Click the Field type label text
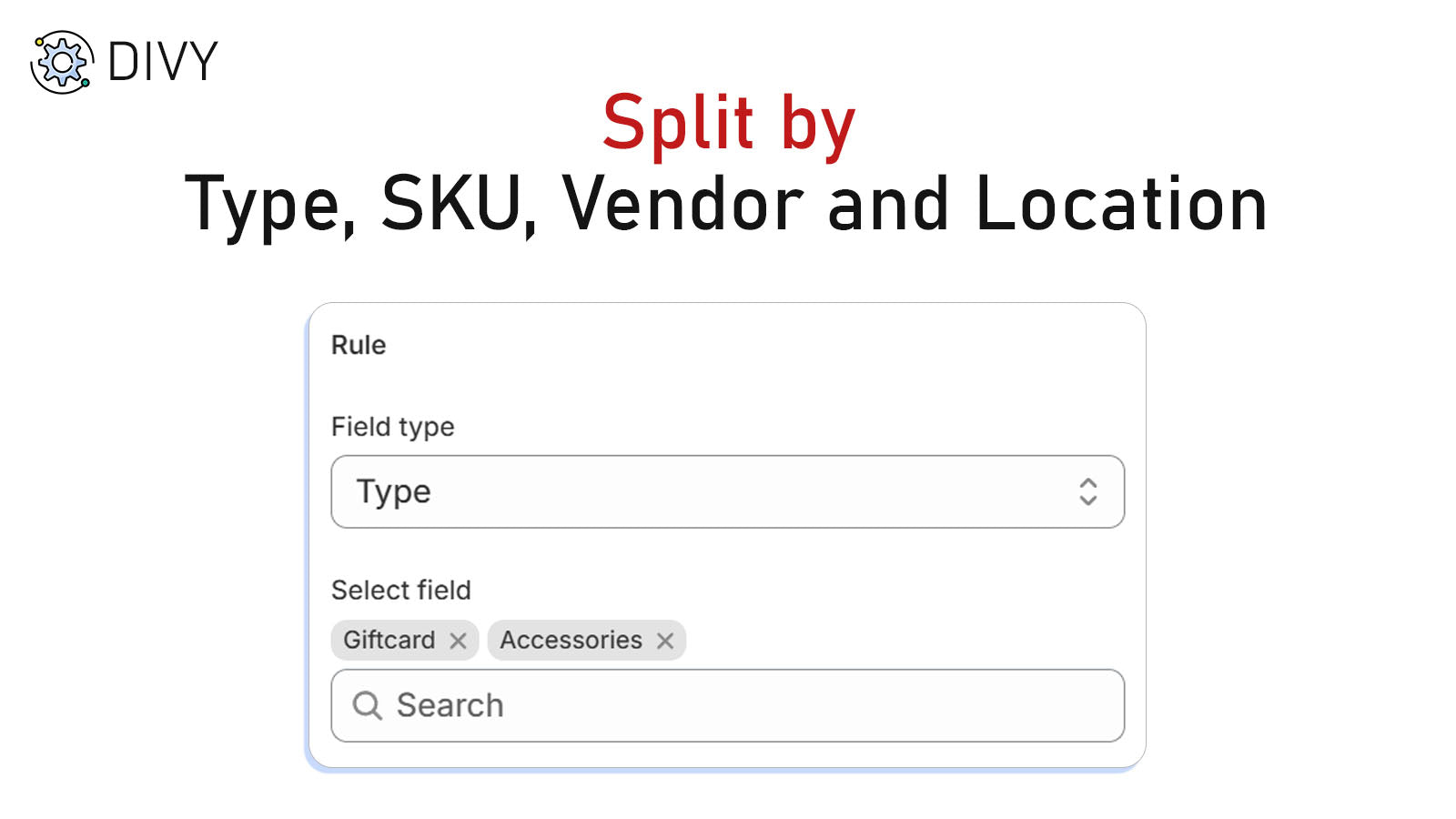Image resolution: width=1456 pixels, height=819 pixels. tap(393, 427)
